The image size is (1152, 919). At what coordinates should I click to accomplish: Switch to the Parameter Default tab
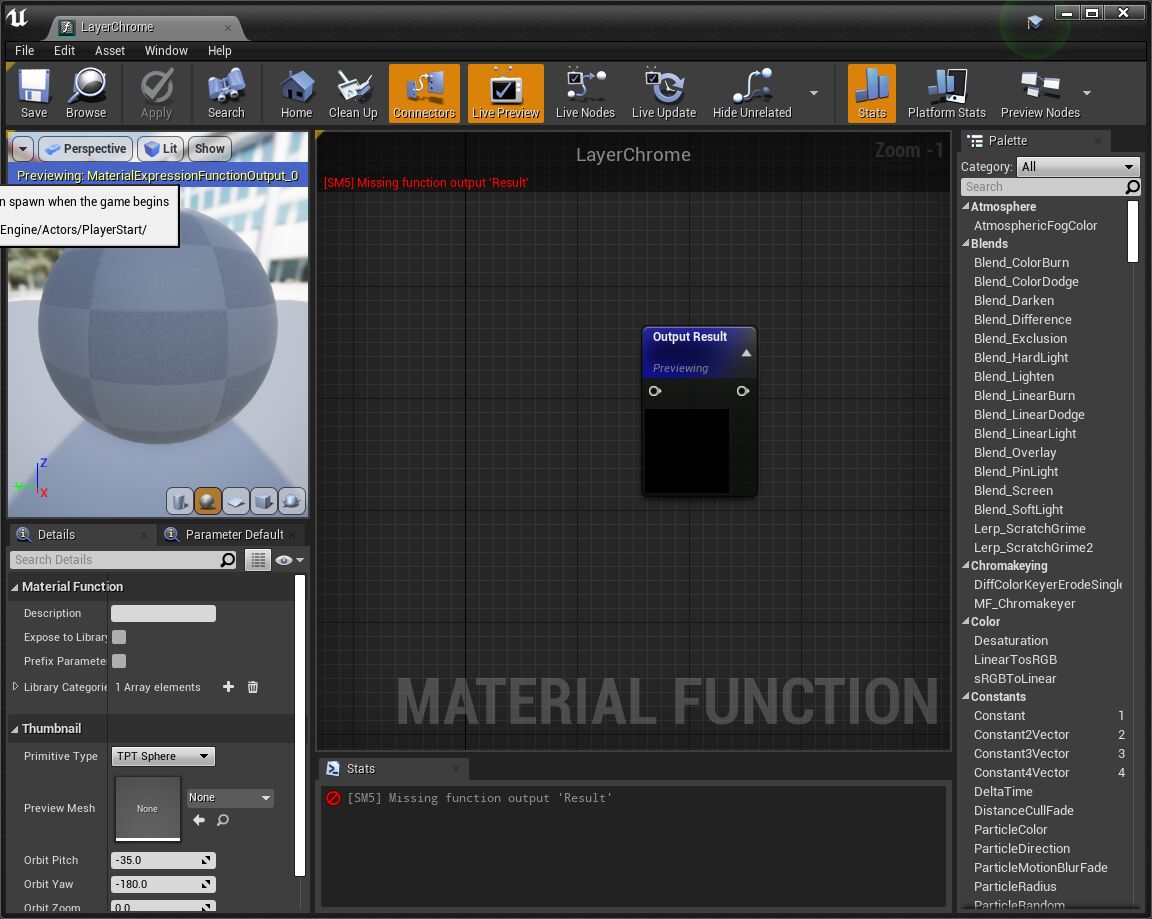[x=234, y=534]
